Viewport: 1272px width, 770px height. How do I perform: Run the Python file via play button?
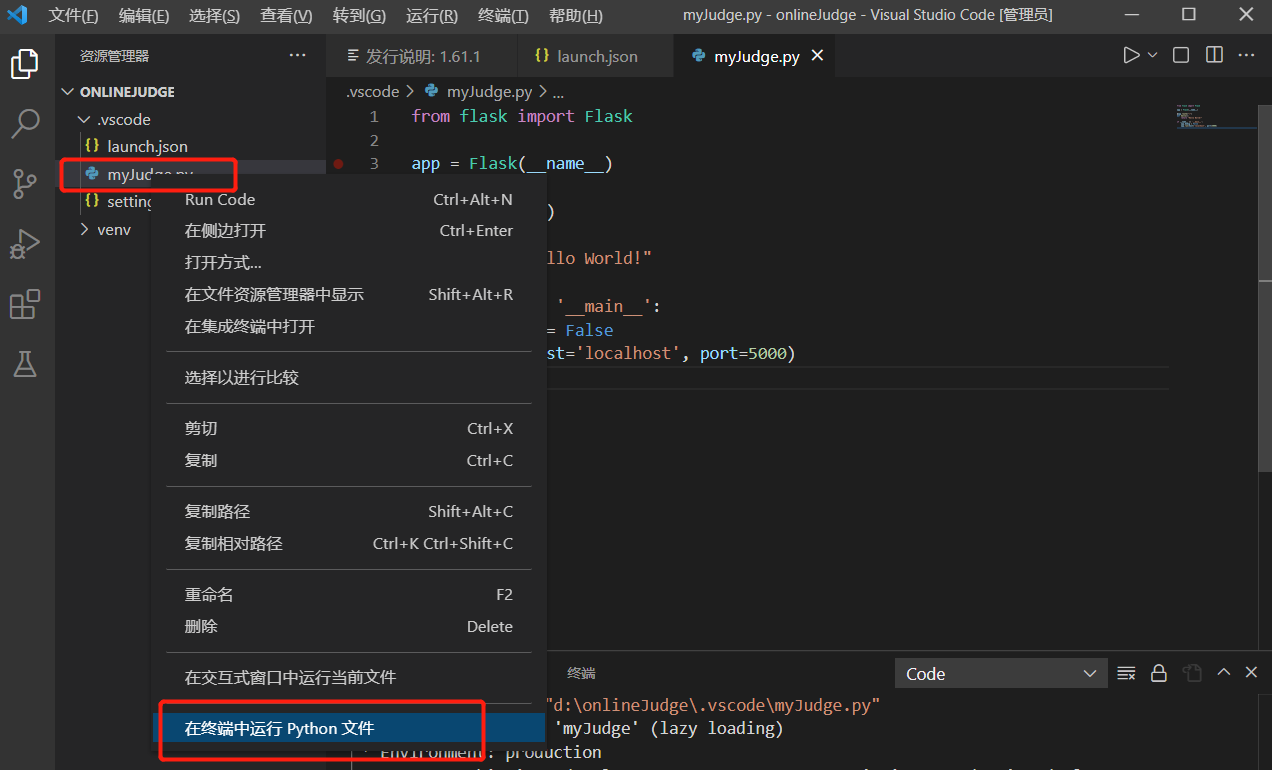[x=1130, y=55]
